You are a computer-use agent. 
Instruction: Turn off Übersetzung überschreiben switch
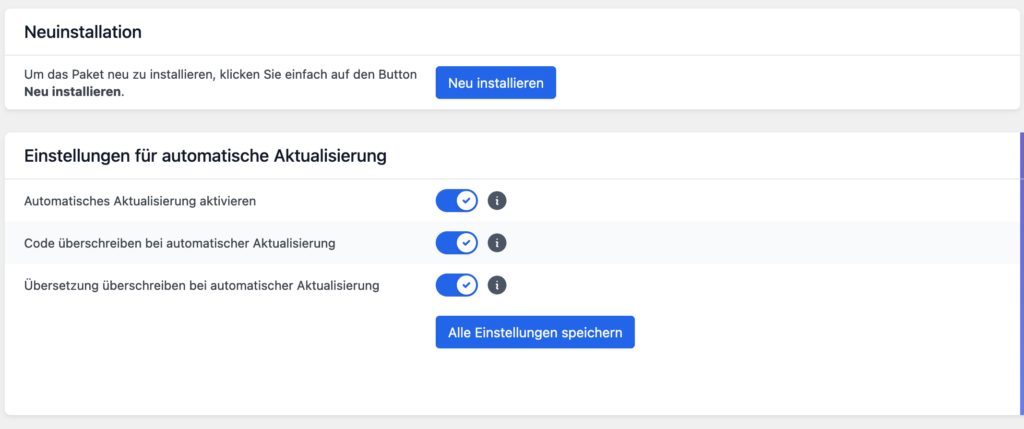[457, 286]
